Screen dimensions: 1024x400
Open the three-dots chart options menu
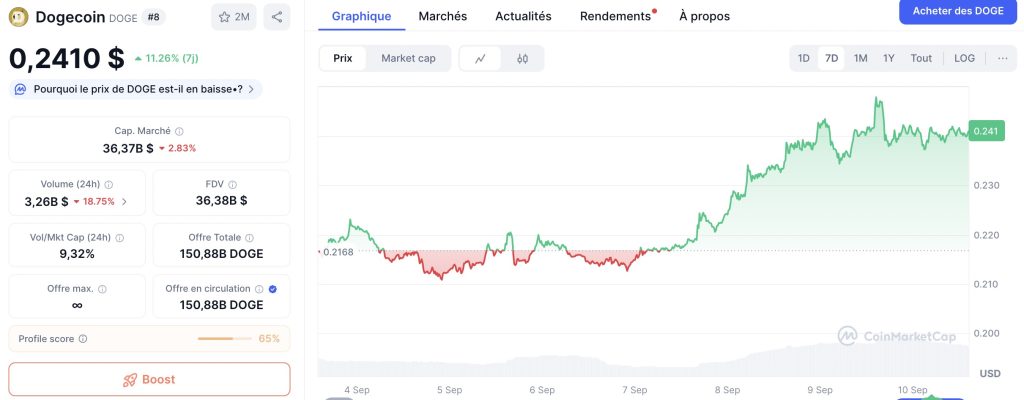1003,58
